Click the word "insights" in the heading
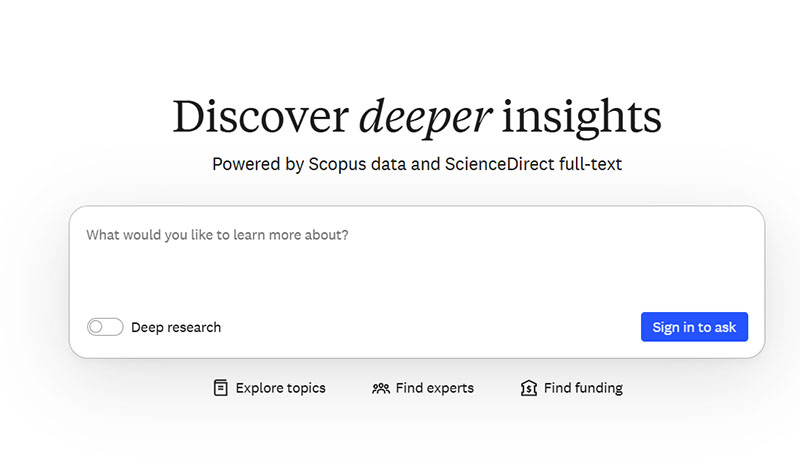The image size is (800, 474). 581,116
